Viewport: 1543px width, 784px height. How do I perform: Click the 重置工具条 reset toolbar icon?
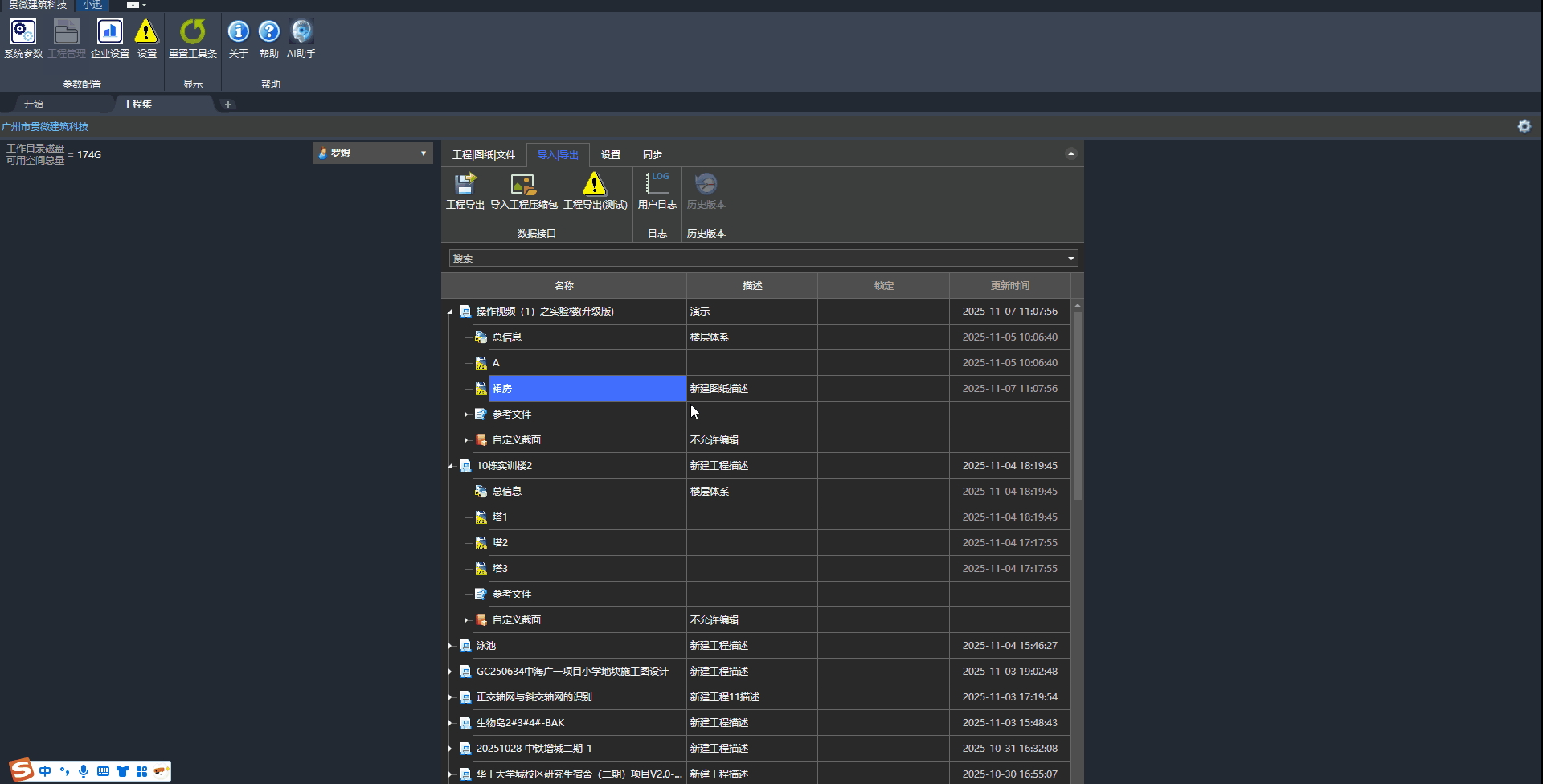193,32
